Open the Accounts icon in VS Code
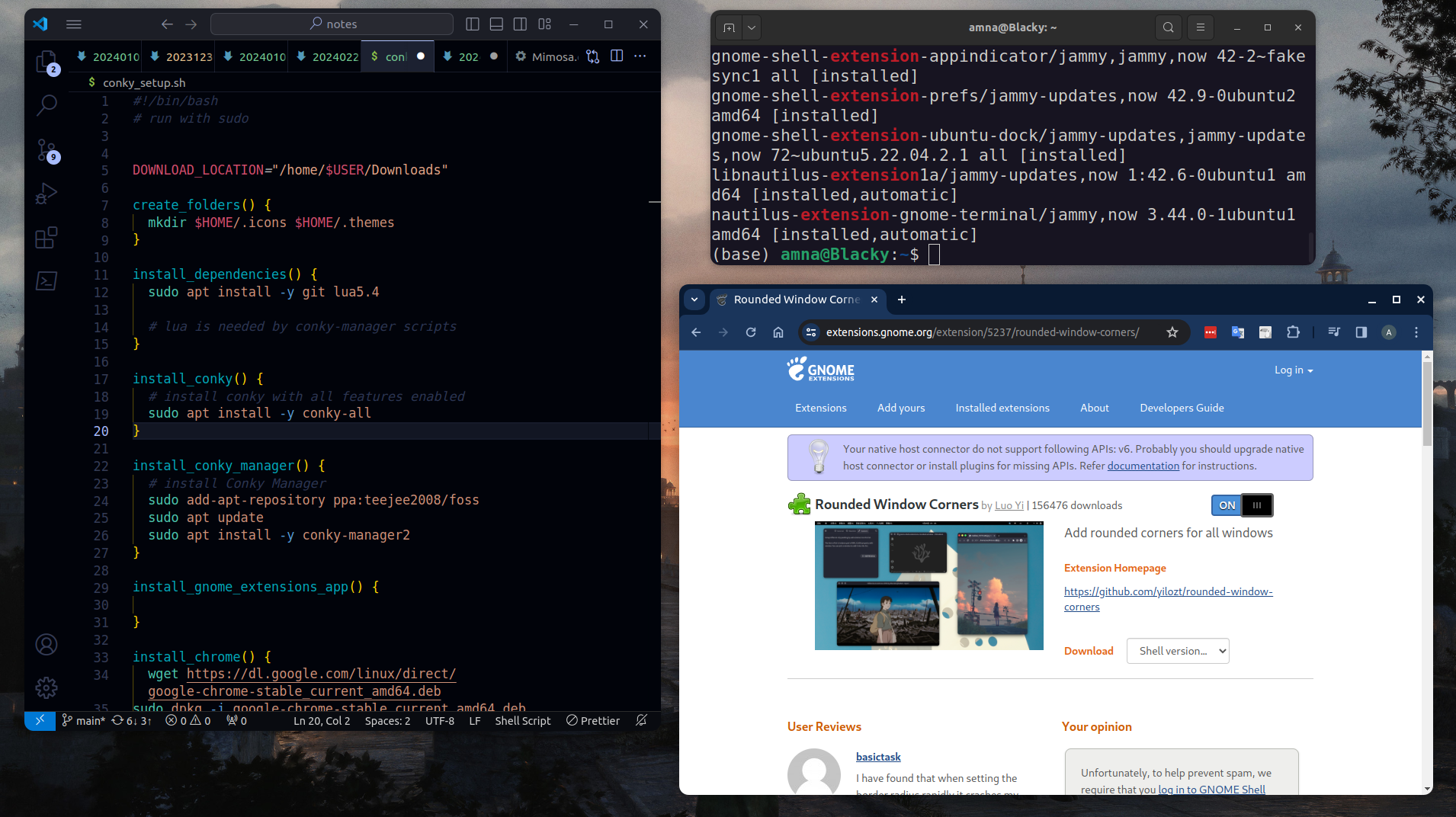 [47, 645]
